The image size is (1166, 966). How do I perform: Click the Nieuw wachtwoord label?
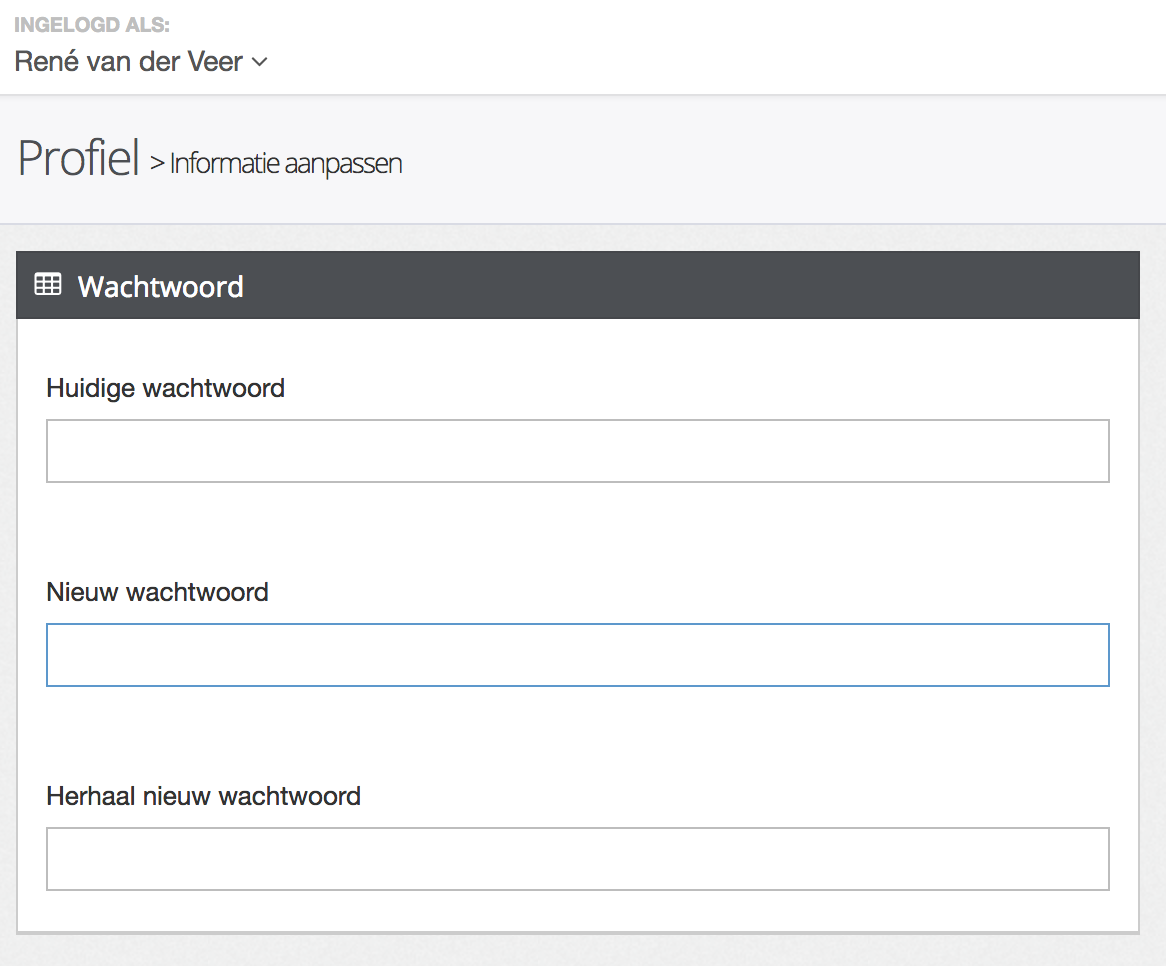157,592
